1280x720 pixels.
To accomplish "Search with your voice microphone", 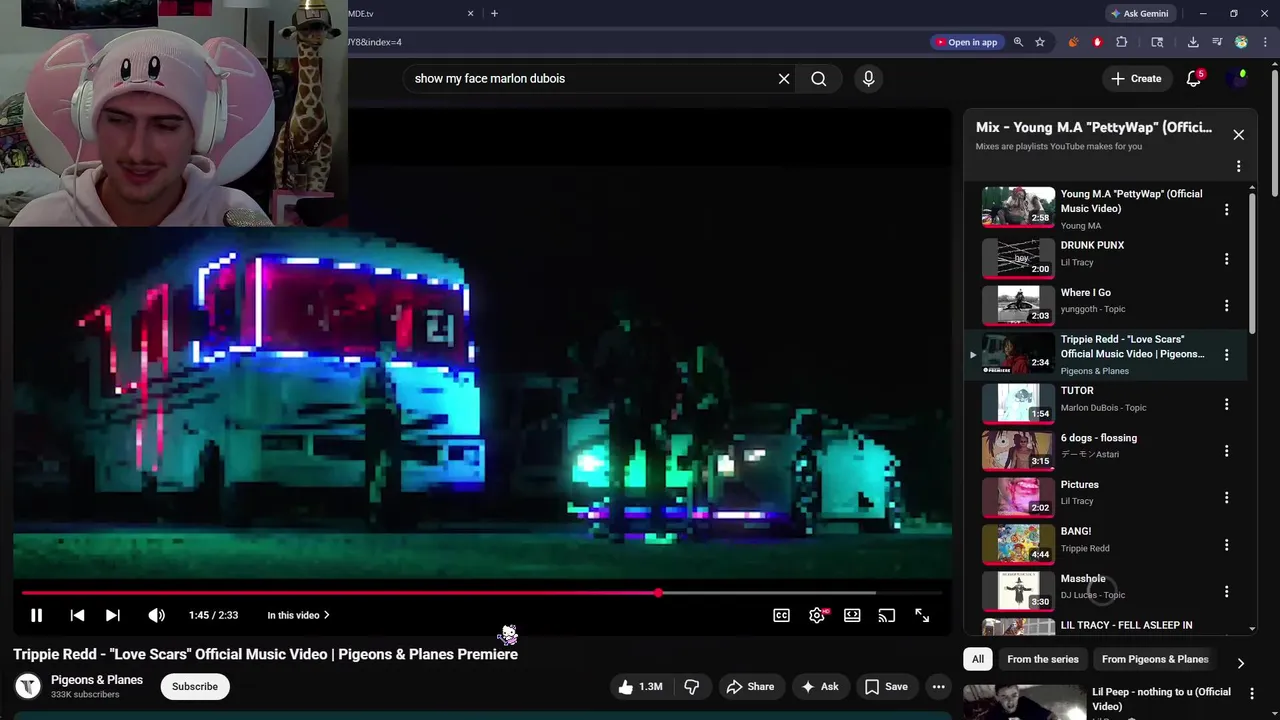I will (x=868, y=78).
